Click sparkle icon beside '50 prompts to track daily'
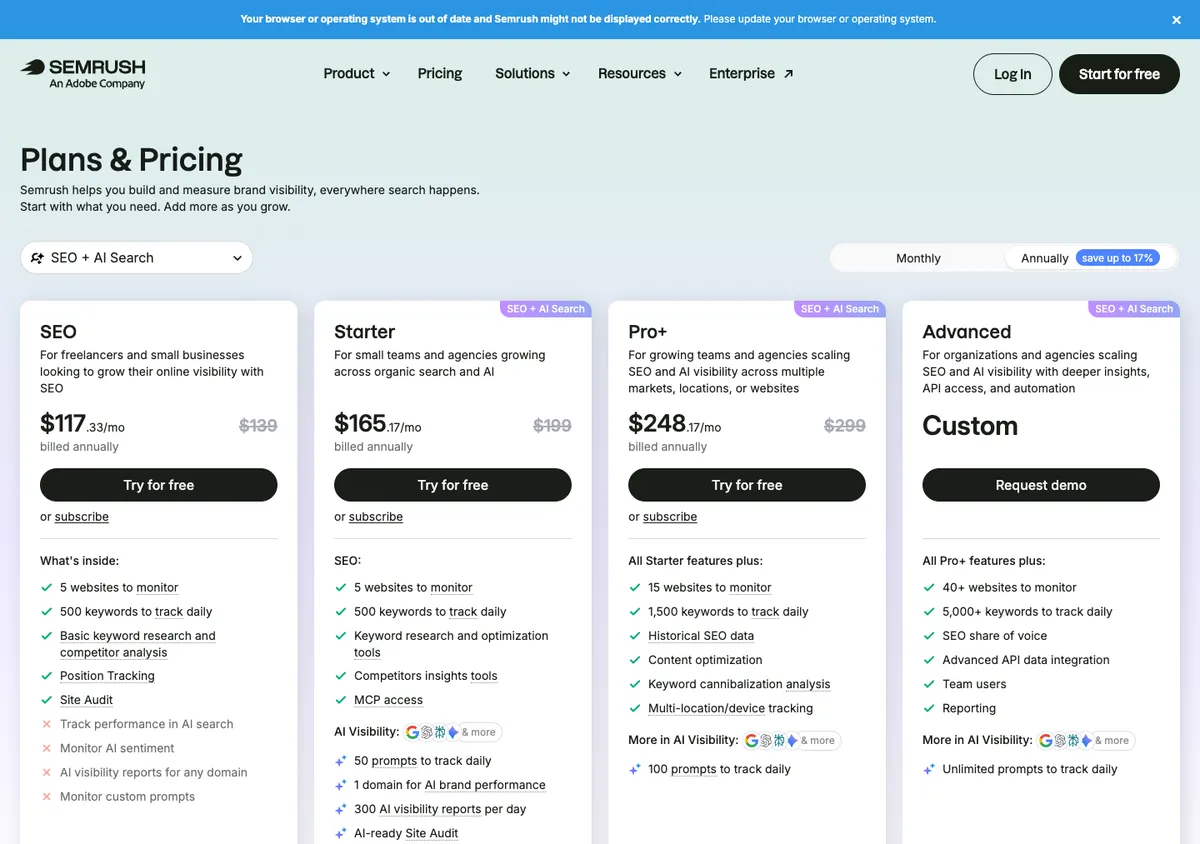This screenshot has width=1200, height=844. pyautogui.click(x=340, y=761)
